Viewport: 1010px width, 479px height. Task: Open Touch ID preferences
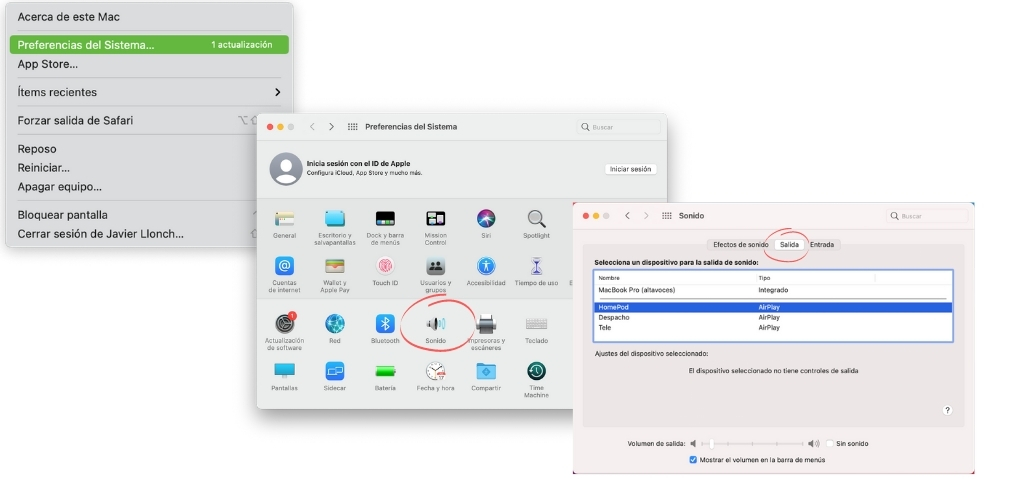click(385, 267)
